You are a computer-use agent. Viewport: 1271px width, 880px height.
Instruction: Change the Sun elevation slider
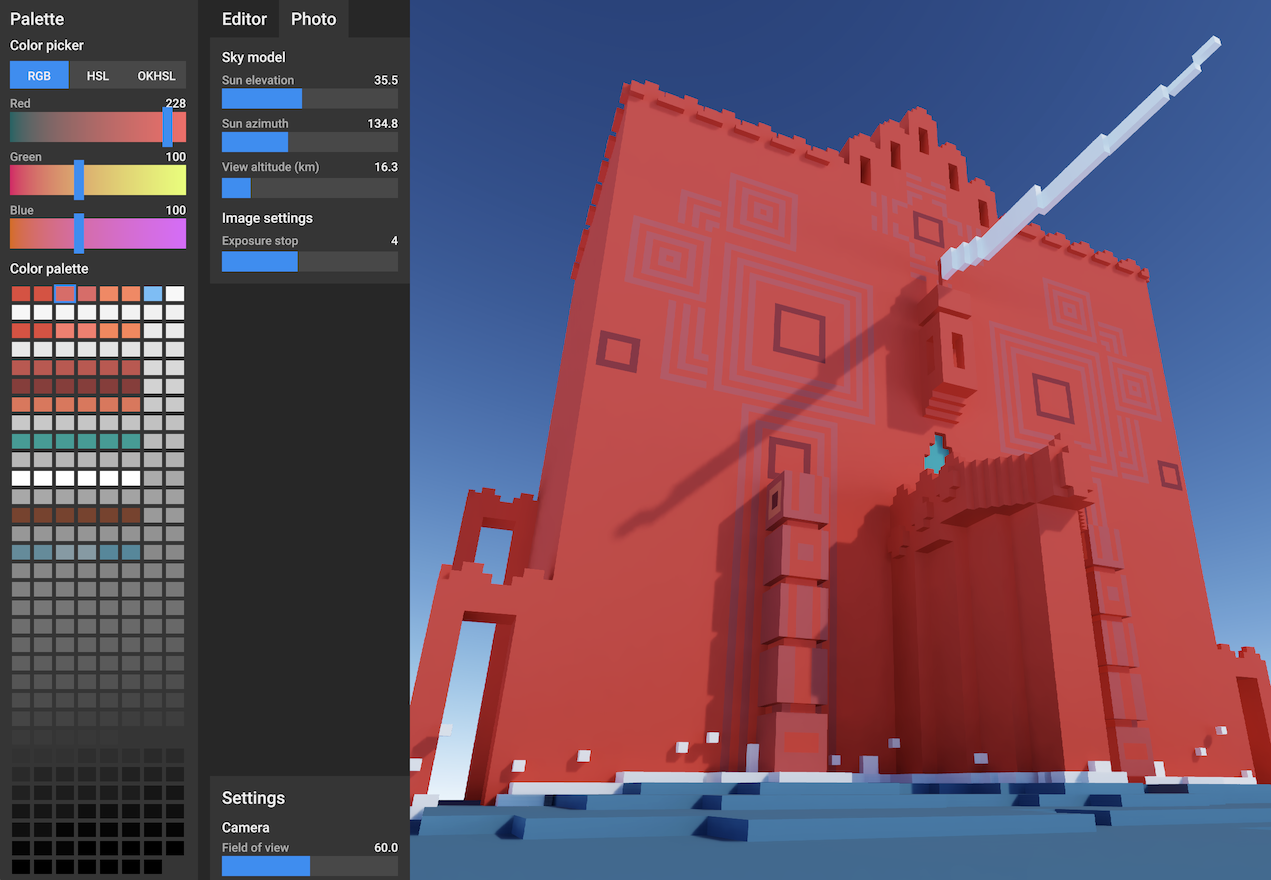point(310,98)
